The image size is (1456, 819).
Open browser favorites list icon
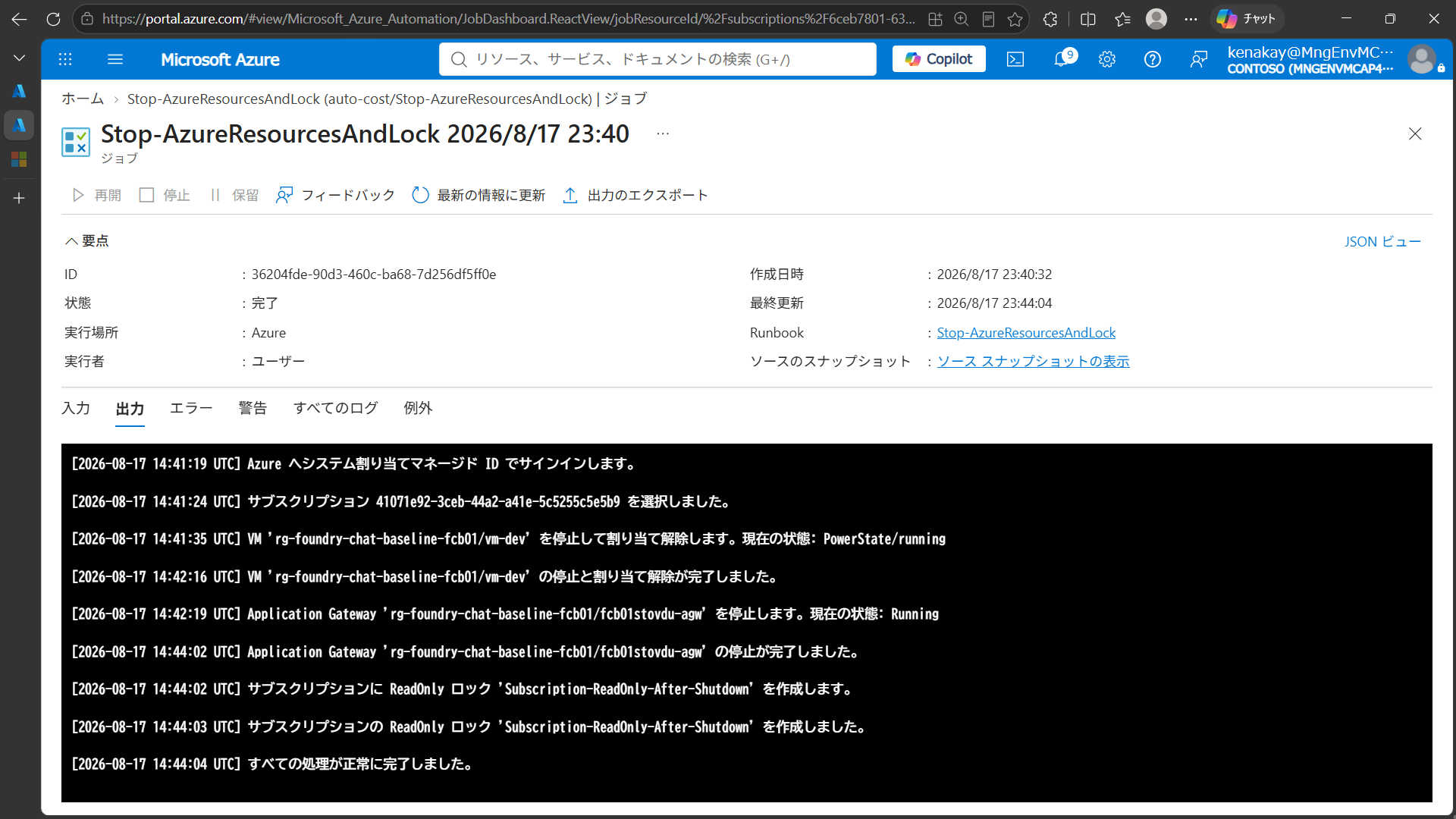click(x=1123, y=19)
